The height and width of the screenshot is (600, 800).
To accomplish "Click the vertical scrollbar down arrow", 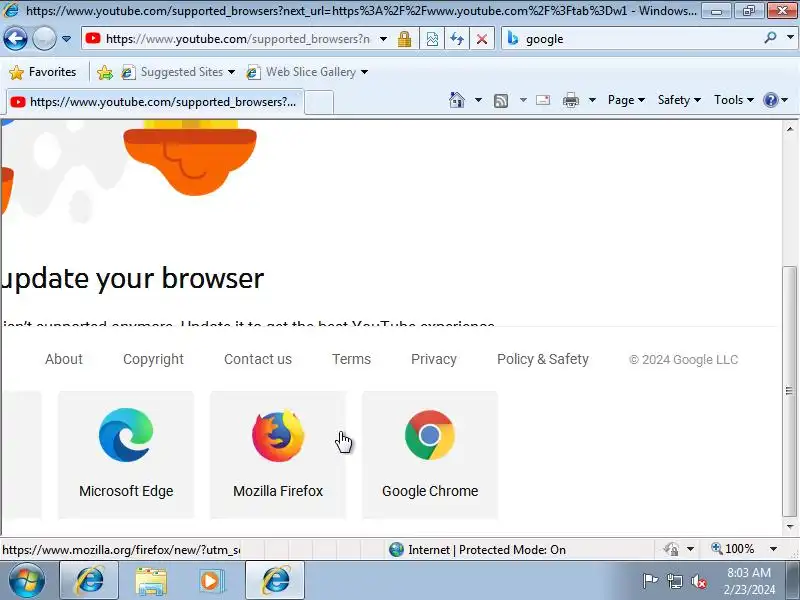I will click(790, 526).
